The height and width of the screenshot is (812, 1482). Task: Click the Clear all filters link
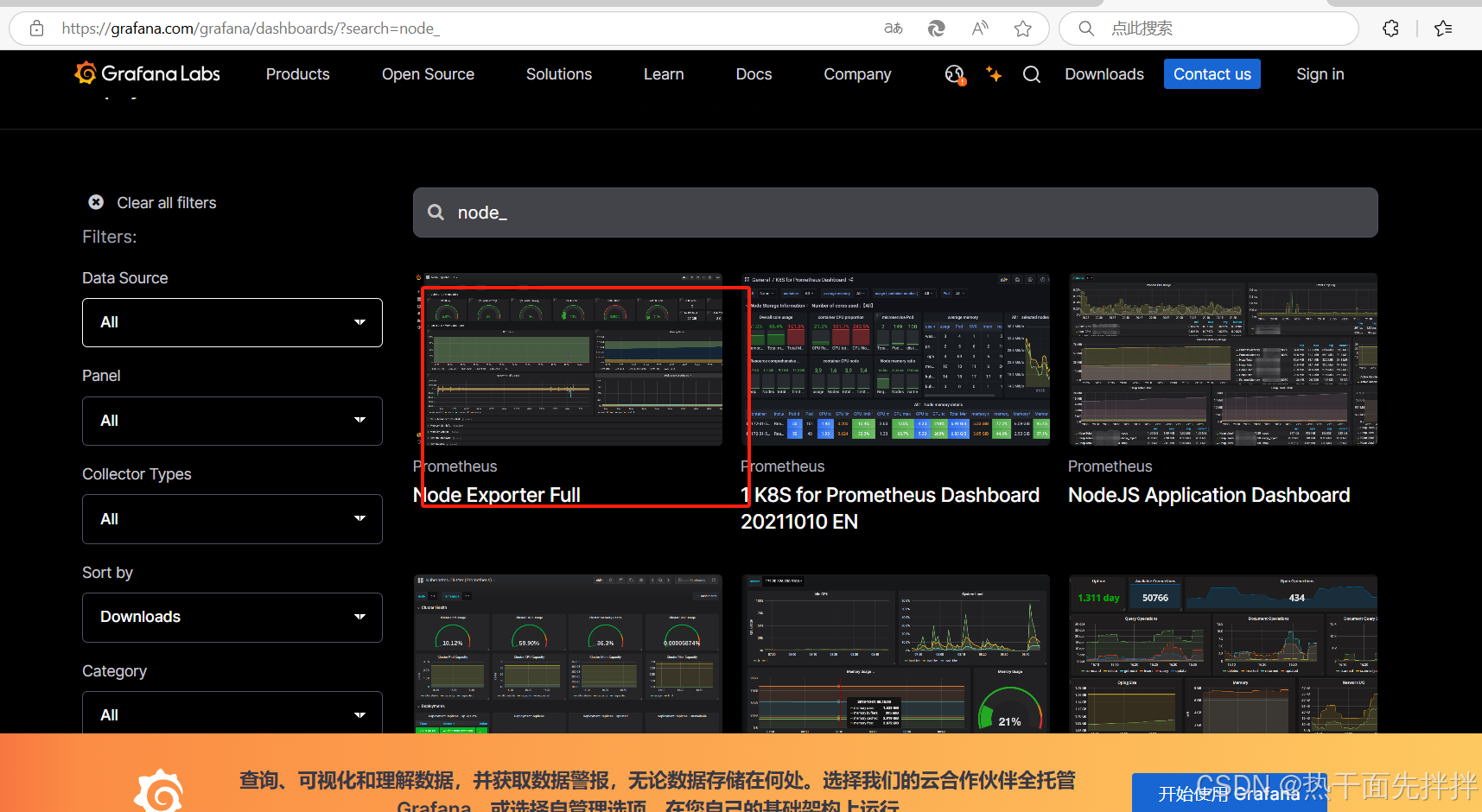167,202
